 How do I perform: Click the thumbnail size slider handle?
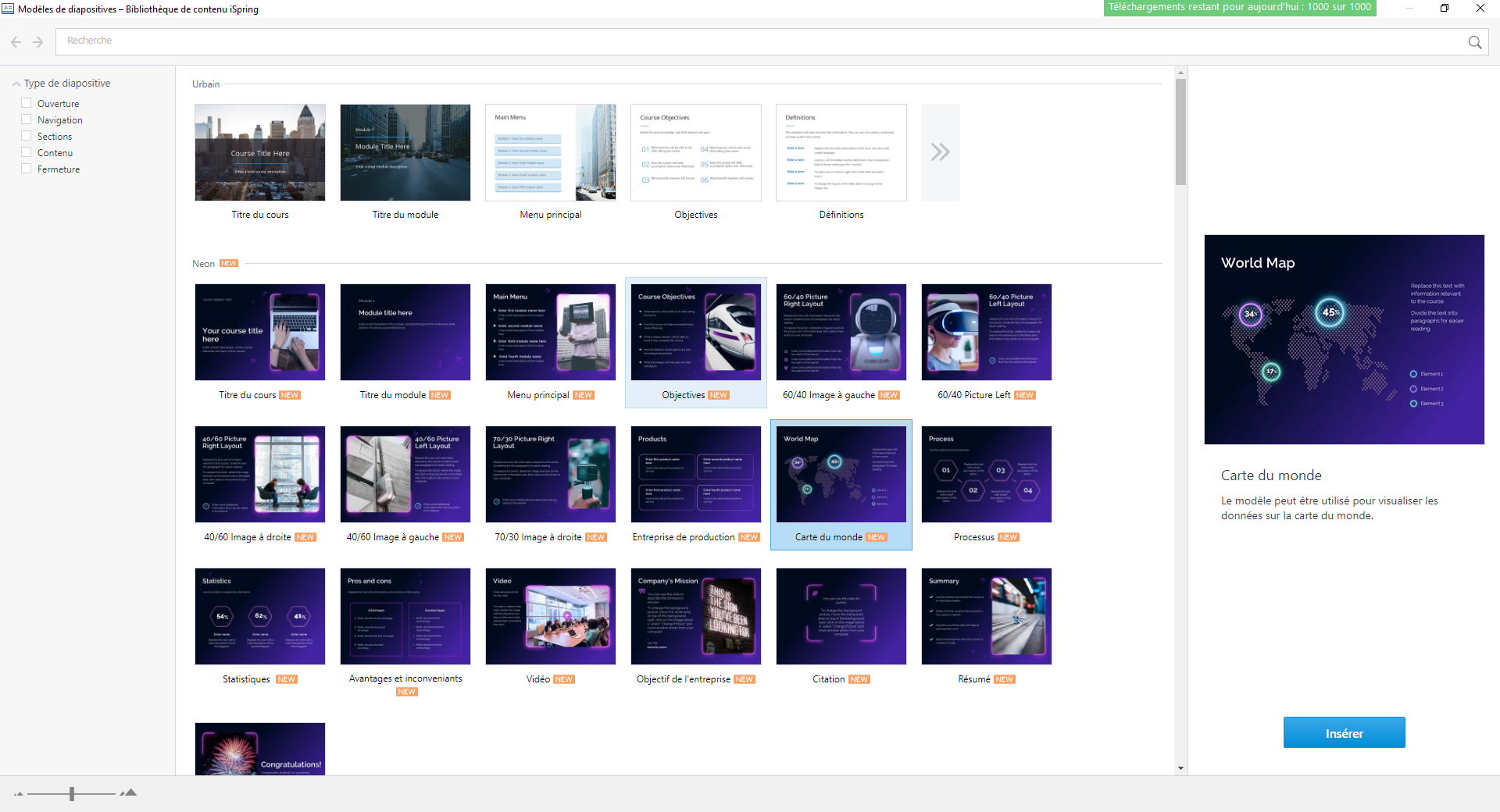(x=72, y=794)
